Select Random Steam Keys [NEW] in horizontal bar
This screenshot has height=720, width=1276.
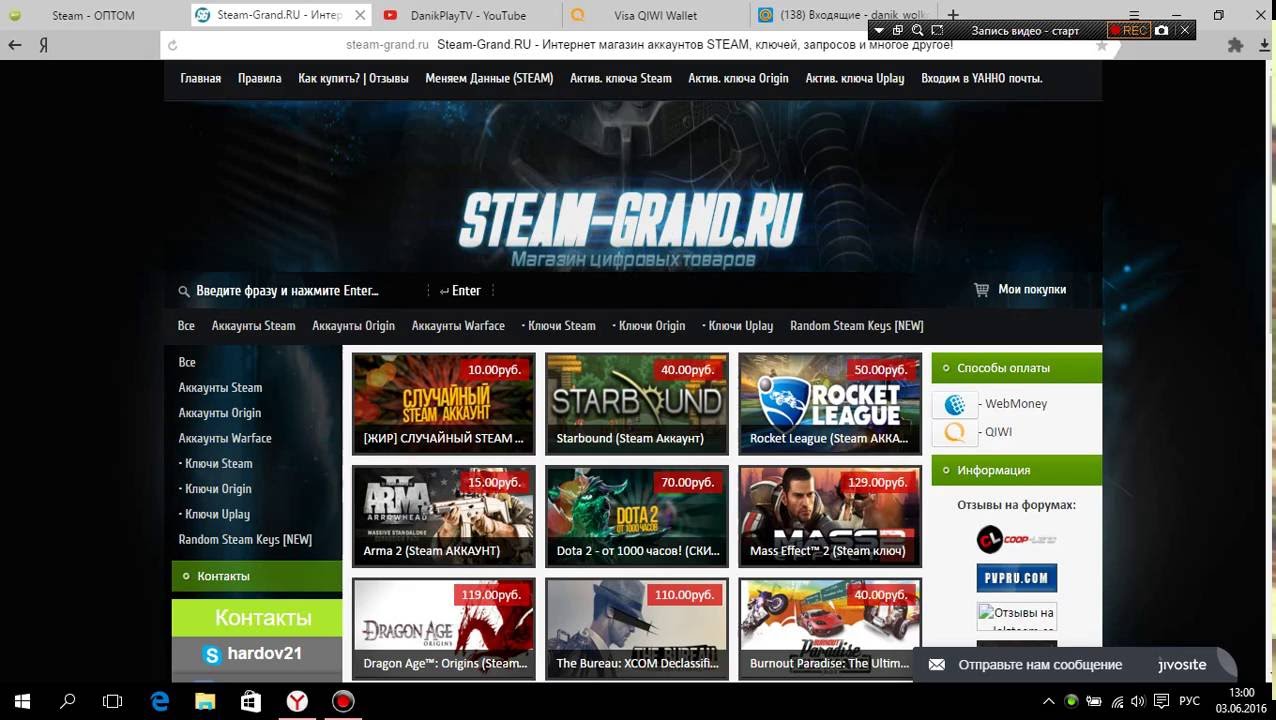[x=856, y=325]
